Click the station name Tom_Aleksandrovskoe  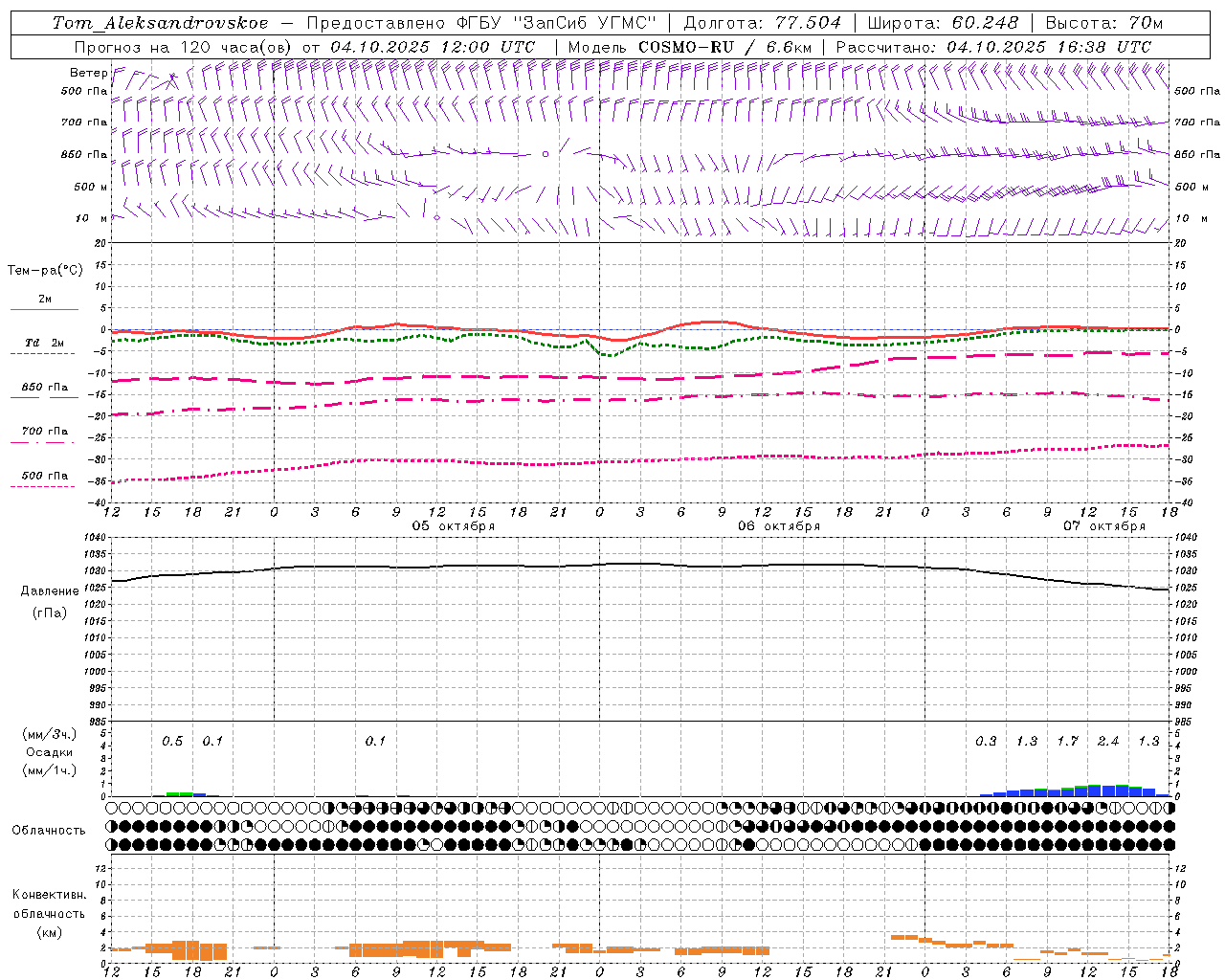point(161,23)
